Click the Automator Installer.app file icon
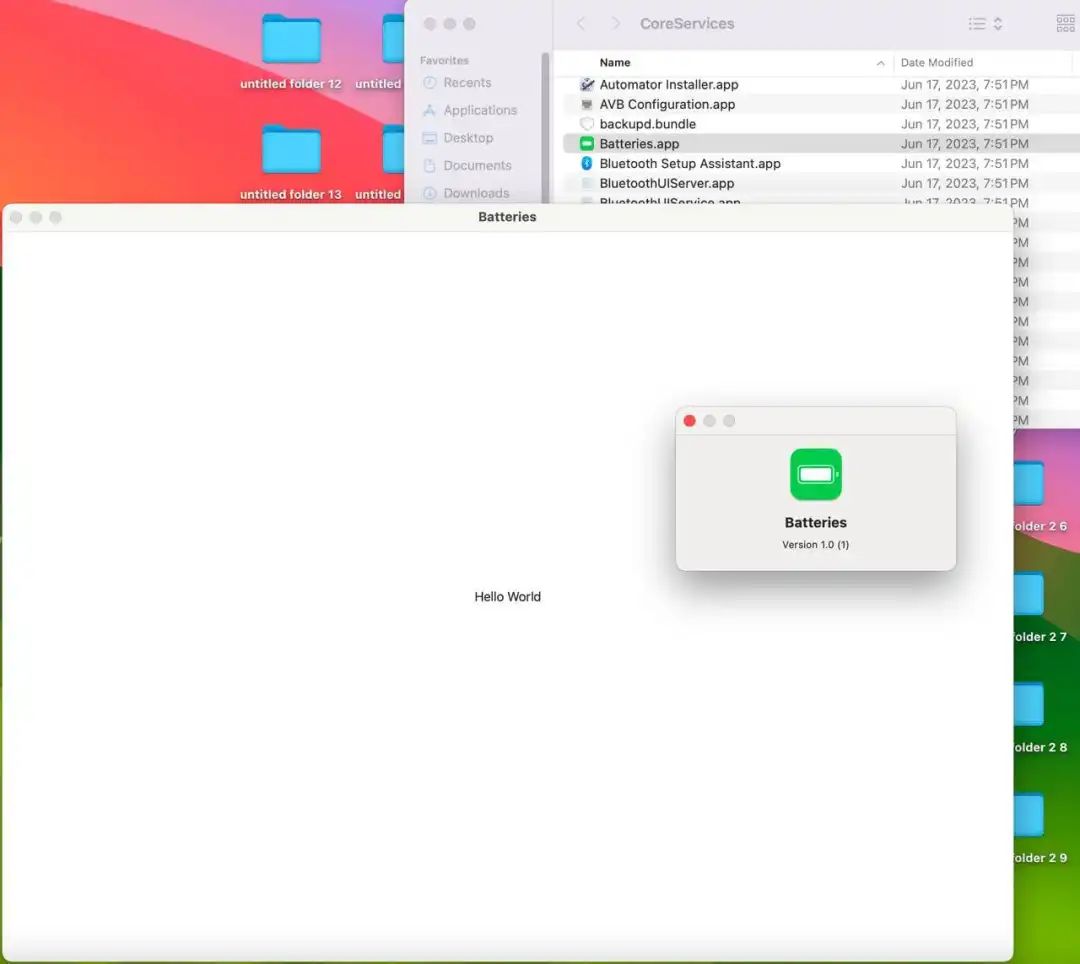1080x964 pixels. tap(587, 85)
